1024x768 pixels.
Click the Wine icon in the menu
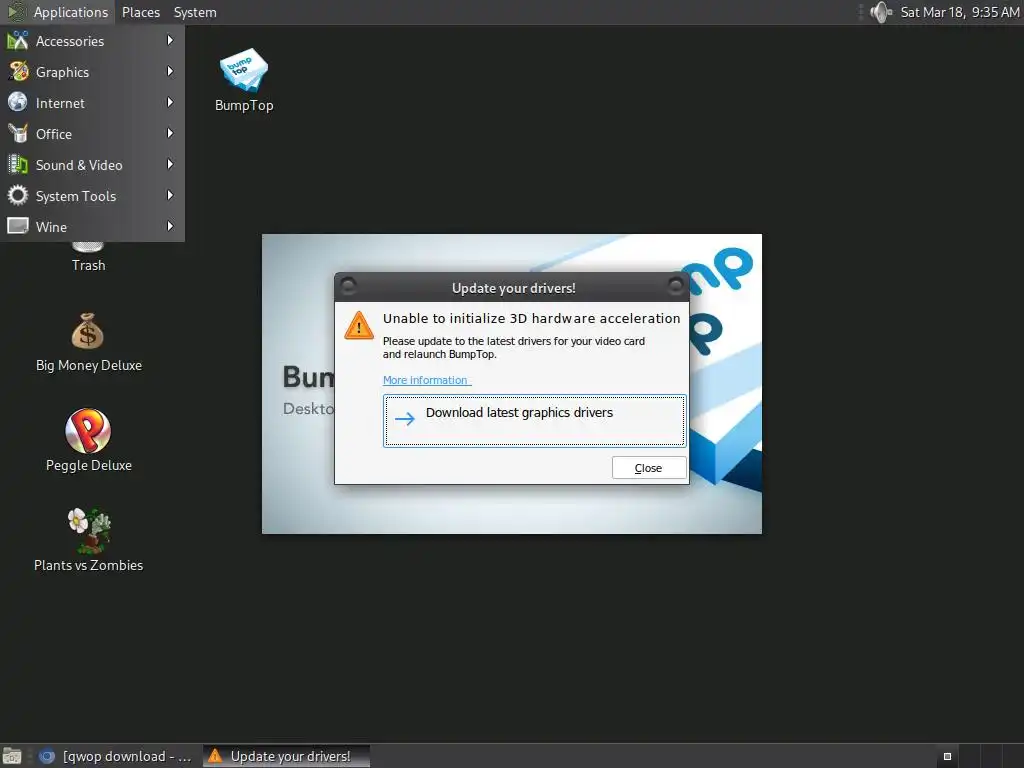18,226
